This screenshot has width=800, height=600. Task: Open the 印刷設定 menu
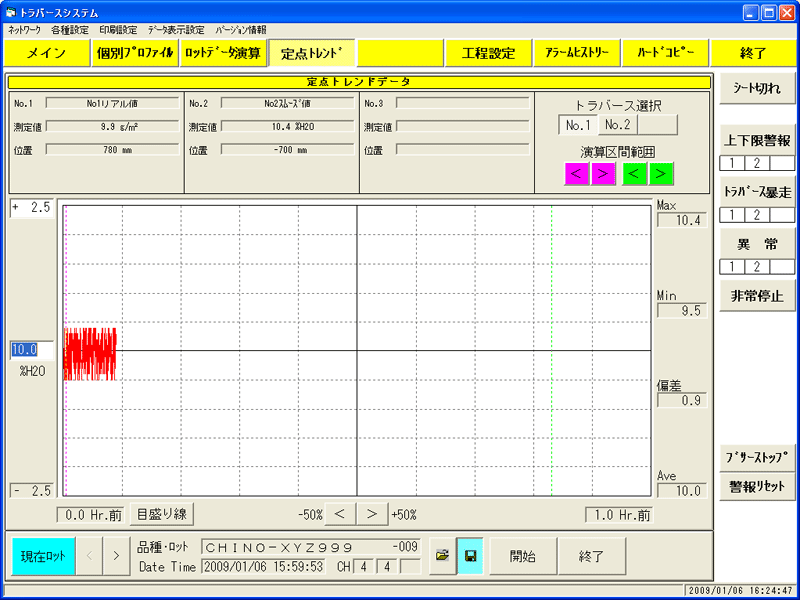tap(117, 30)
